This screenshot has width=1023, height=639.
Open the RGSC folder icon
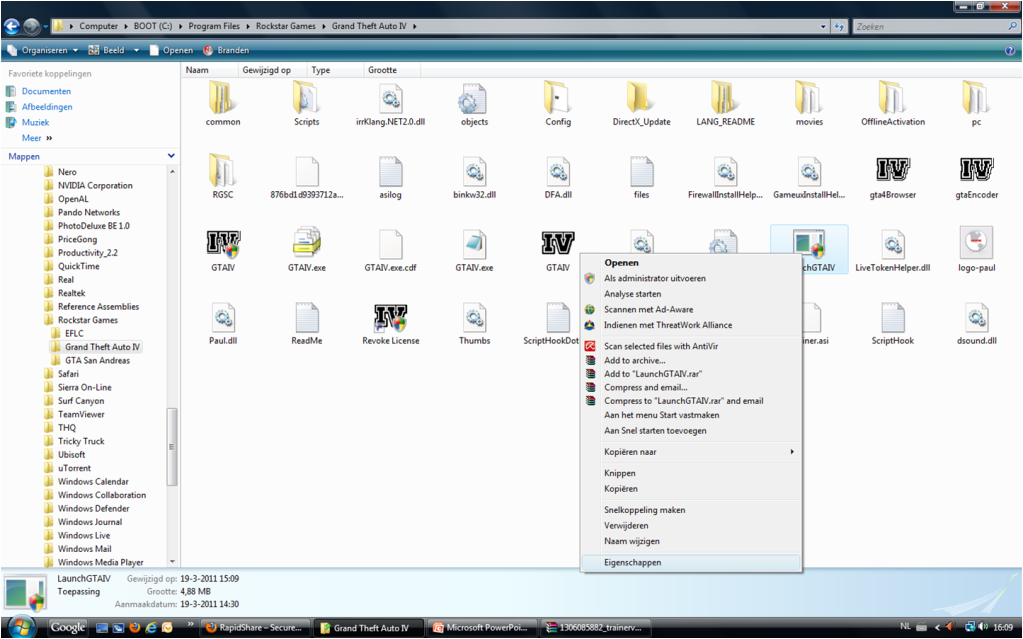coord(223,171)
